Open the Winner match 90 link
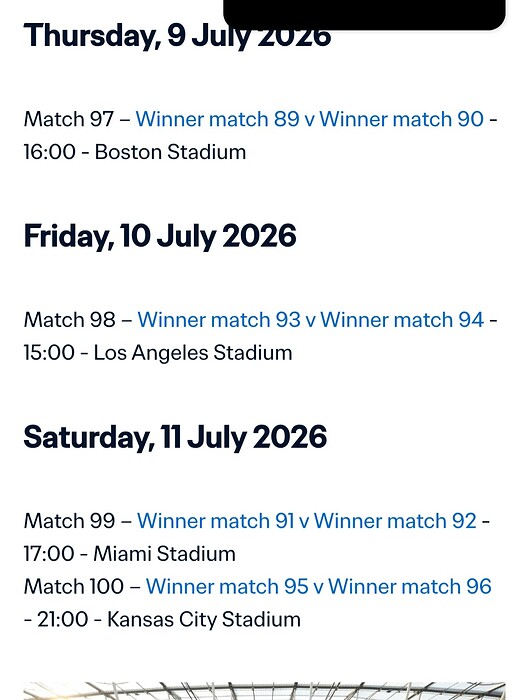This screenshot has width=528, height=700. pos(402,119)
